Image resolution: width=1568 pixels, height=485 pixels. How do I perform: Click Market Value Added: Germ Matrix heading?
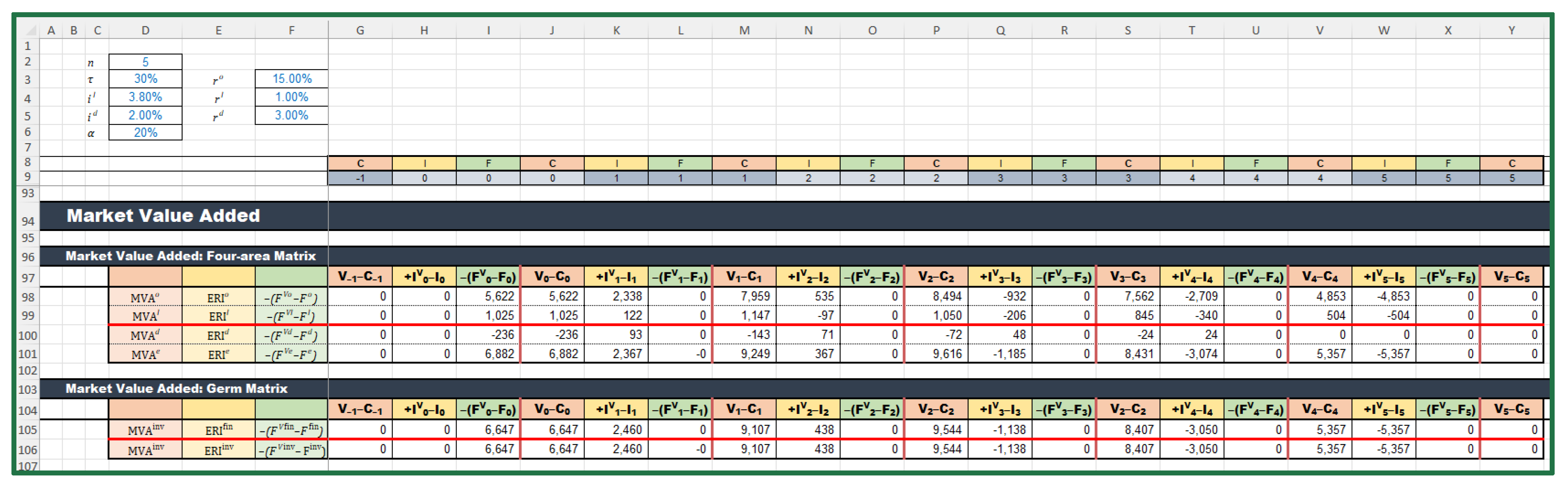[x=176, y=389]
